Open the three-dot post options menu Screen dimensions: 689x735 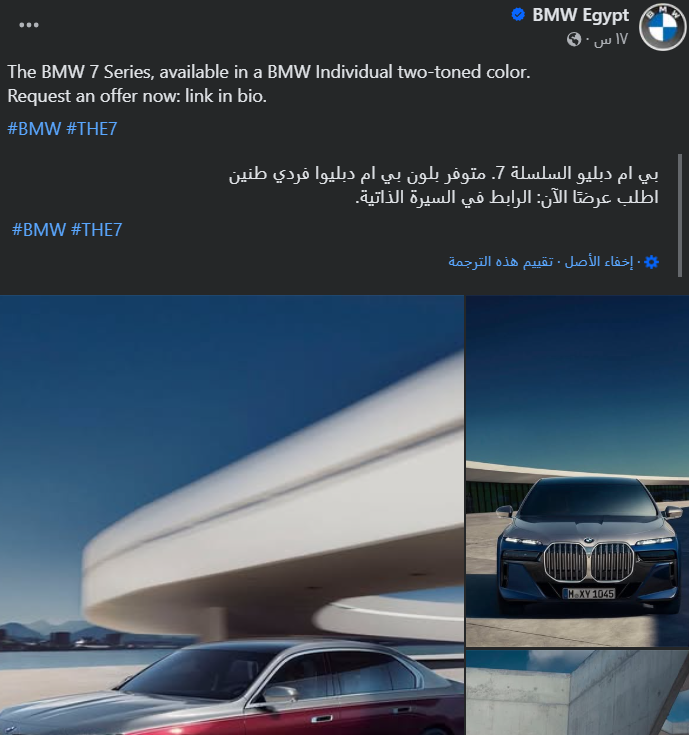(29, 25)
